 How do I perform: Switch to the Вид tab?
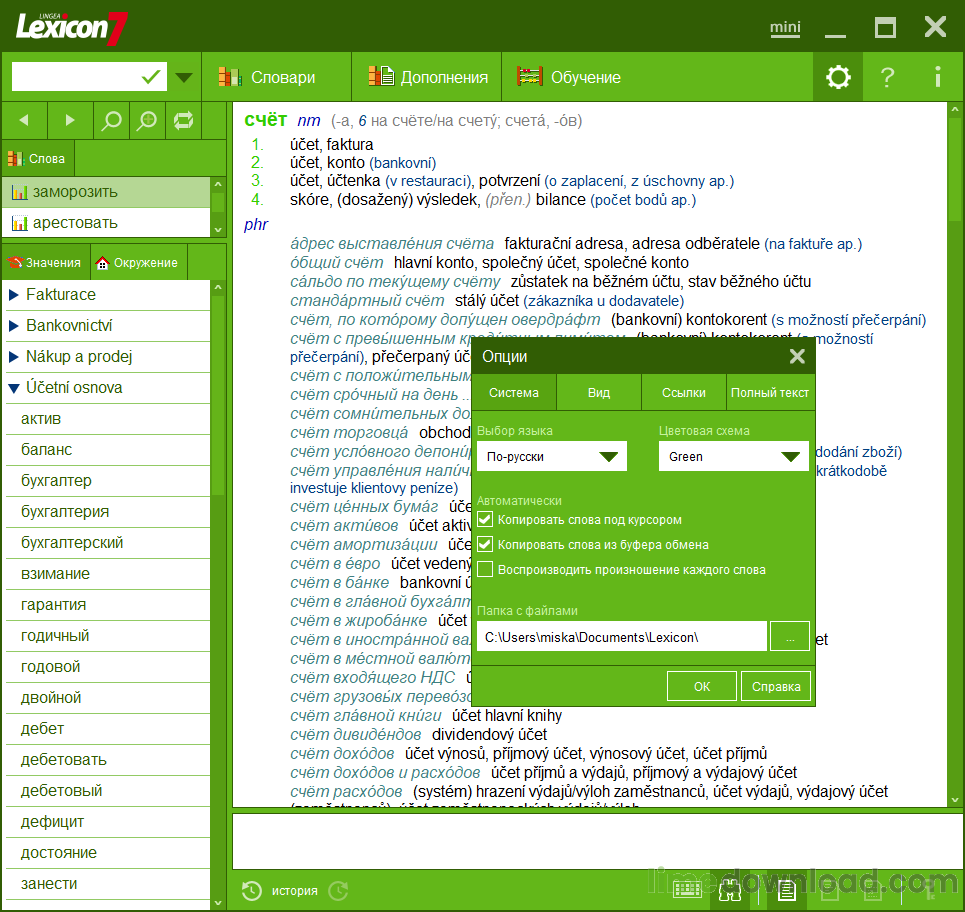point(598,393)
